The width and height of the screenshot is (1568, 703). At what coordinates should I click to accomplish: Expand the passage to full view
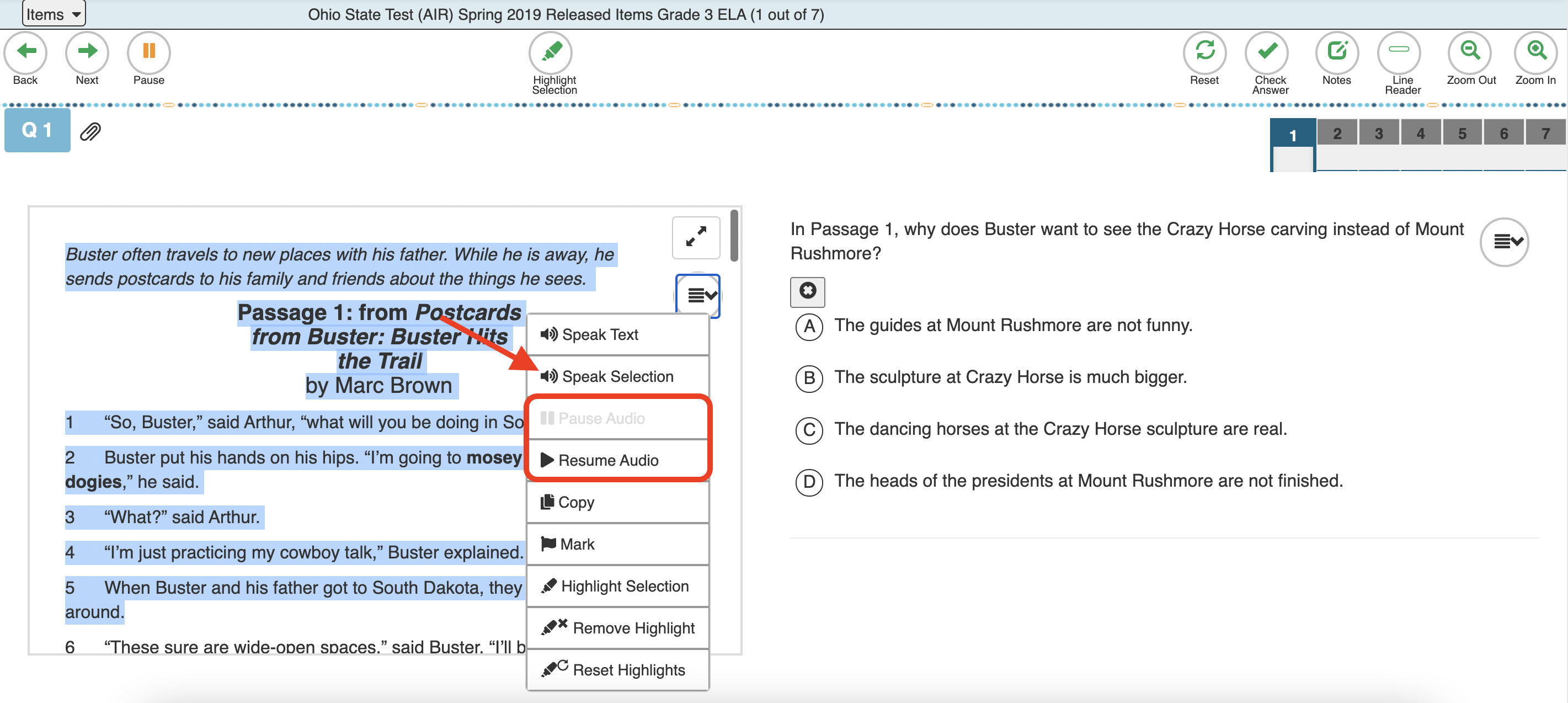(x=696, y=237)
